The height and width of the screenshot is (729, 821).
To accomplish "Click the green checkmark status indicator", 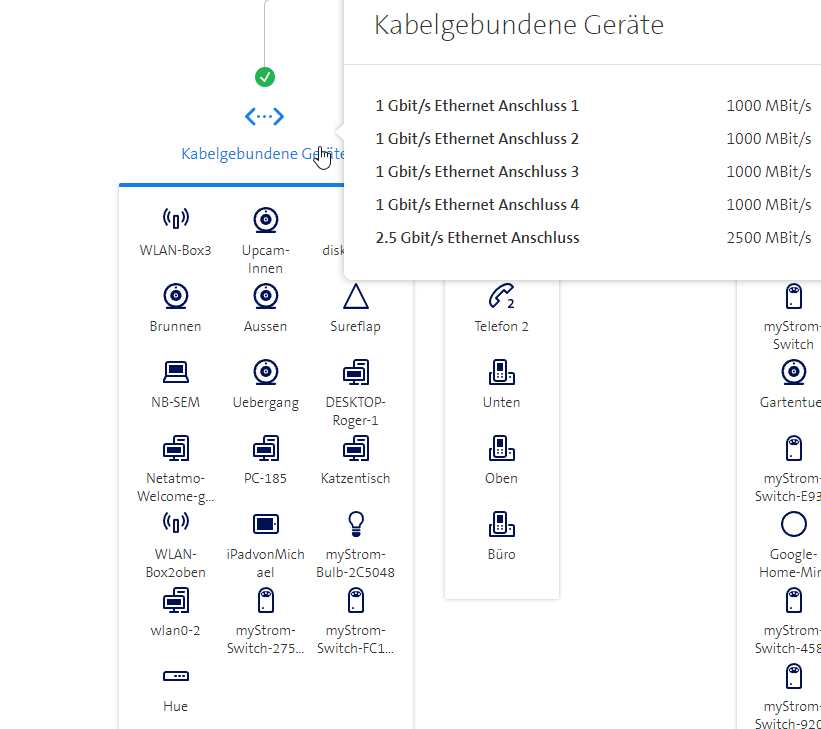I will coord(265,77).
